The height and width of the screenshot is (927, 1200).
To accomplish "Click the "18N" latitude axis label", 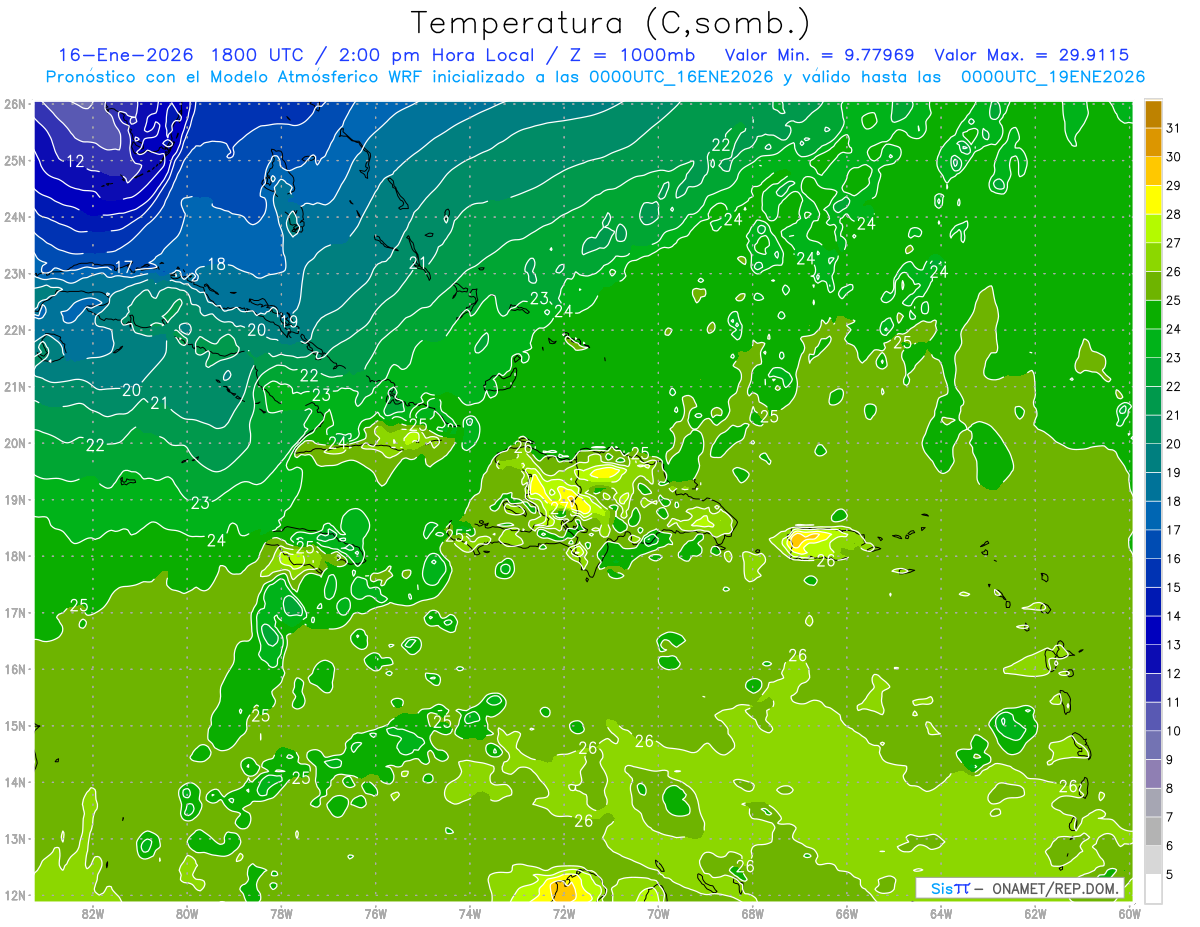I will point(15,556).
